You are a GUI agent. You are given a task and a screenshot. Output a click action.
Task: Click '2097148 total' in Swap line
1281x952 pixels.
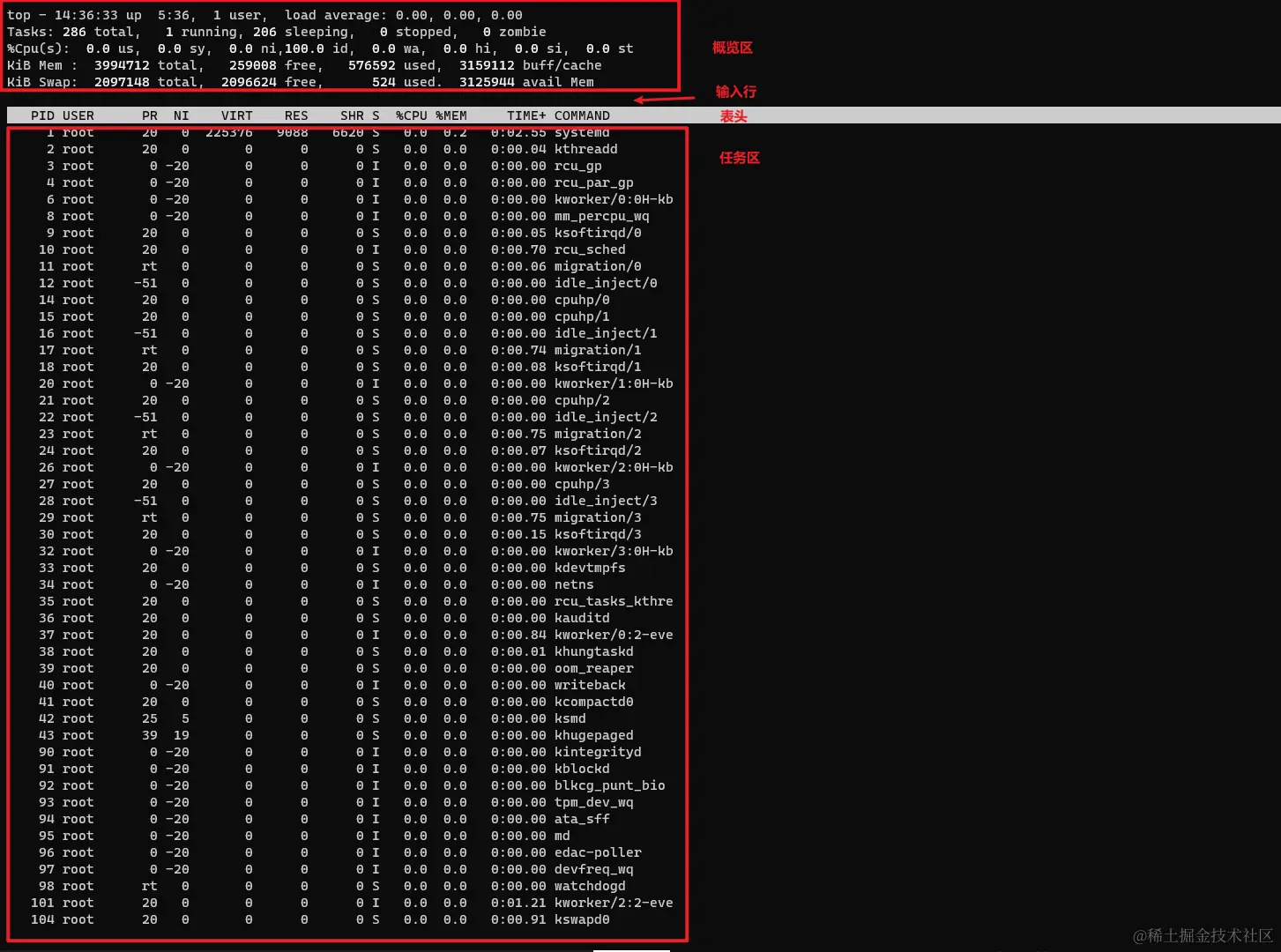(x=145, y=82)
